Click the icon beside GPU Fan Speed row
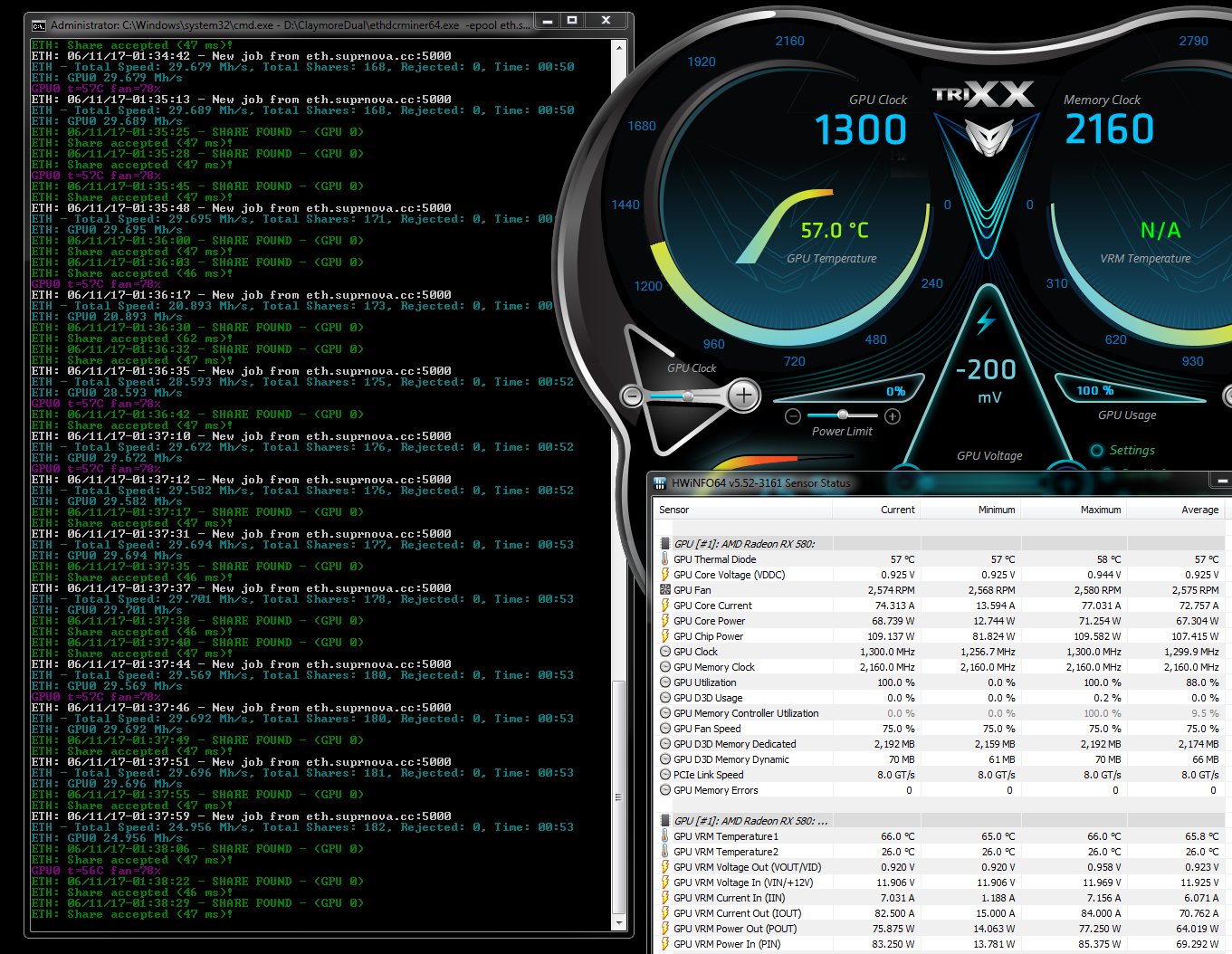This screenshot has height=954, width=1232. click(665, 729)
